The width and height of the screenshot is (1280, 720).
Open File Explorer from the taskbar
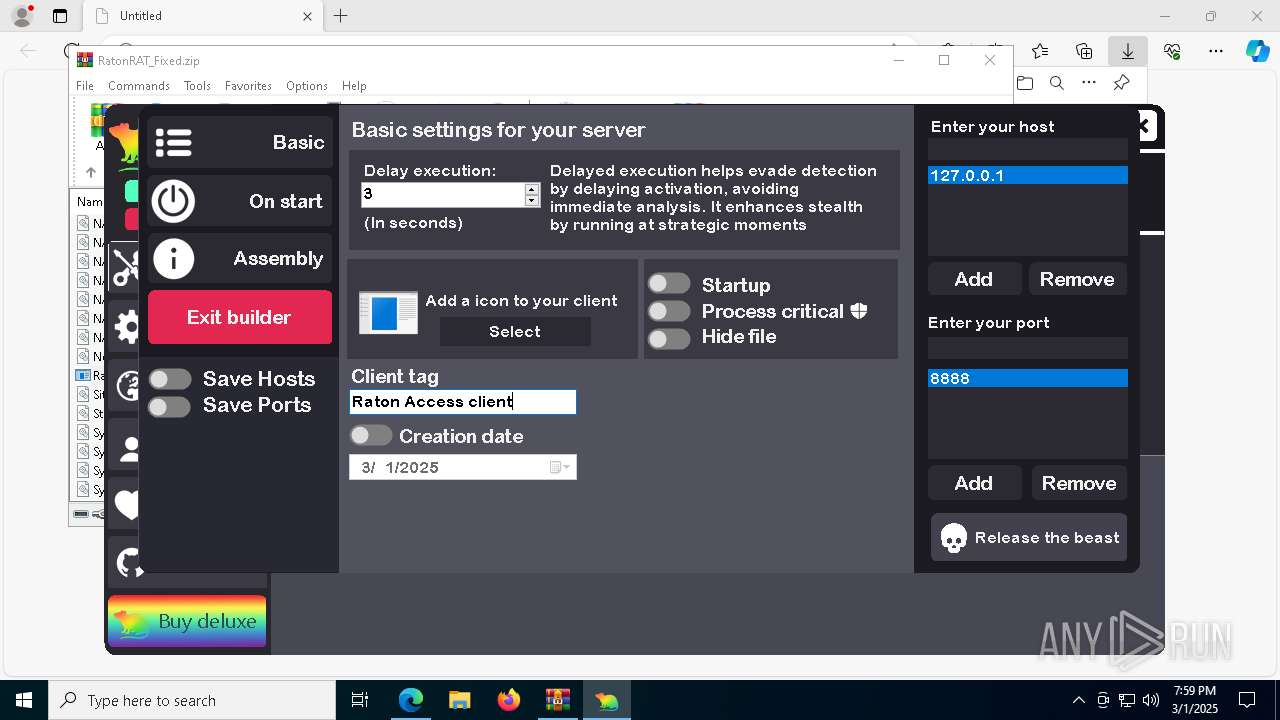pyautogui.click(x=459, y=700)
